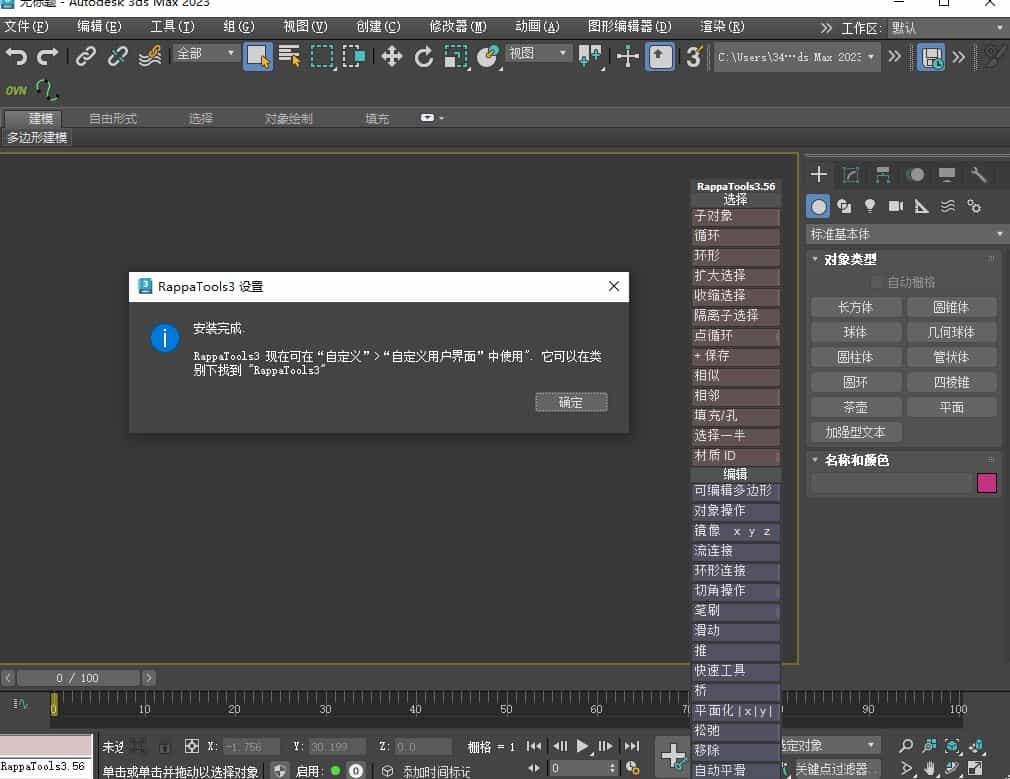1010x779 pixels.
Task: Toggle the 3D Snaps button
Action: [693, 57]
